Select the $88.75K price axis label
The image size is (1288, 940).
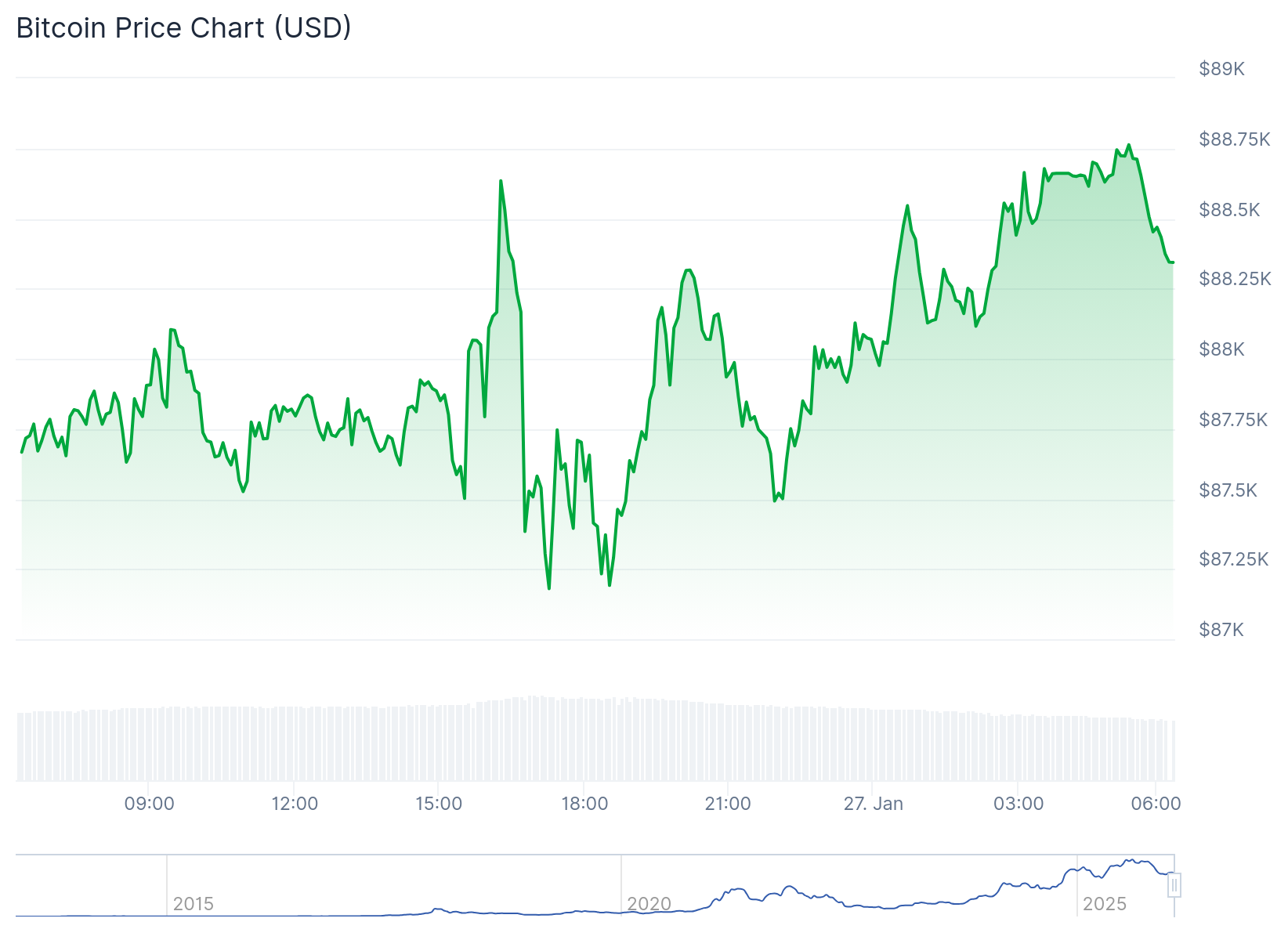[x=1234, y=139]
